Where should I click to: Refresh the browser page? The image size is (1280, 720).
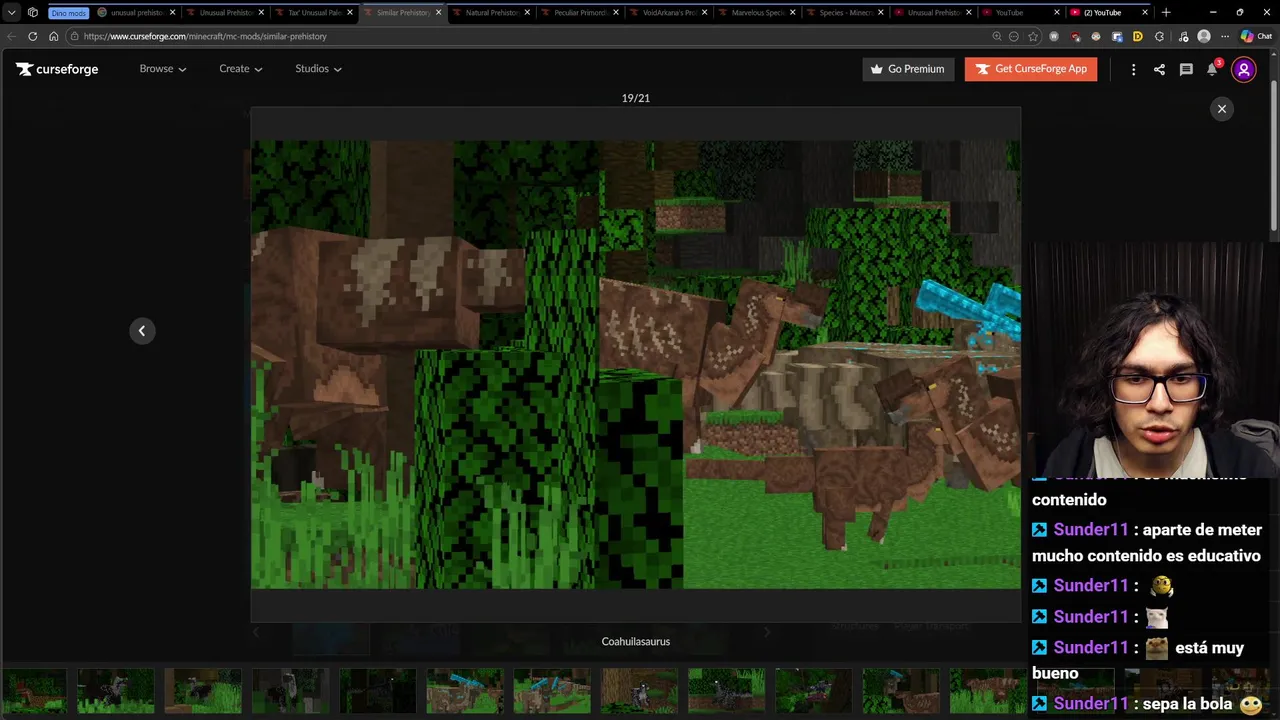[x=33, y=36]
